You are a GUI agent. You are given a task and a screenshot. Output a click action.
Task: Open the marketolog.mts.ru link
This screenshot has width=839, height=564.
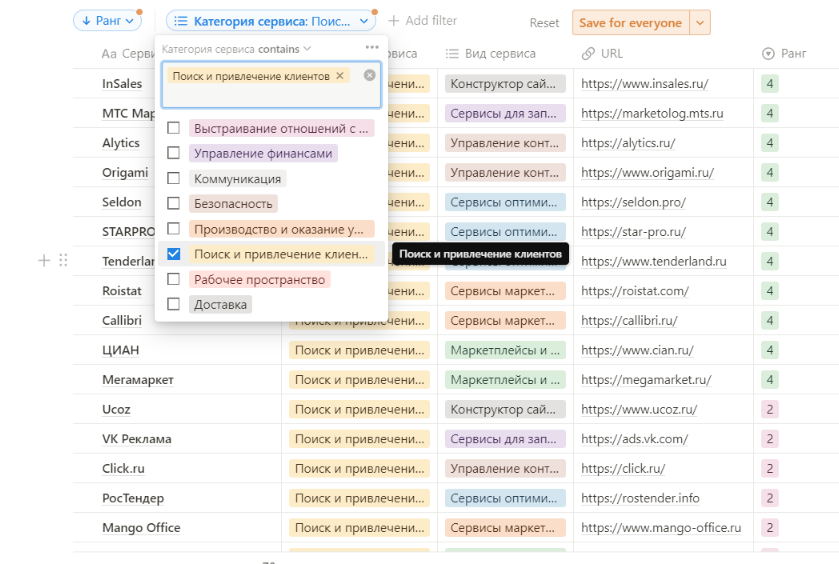point(652,113)
